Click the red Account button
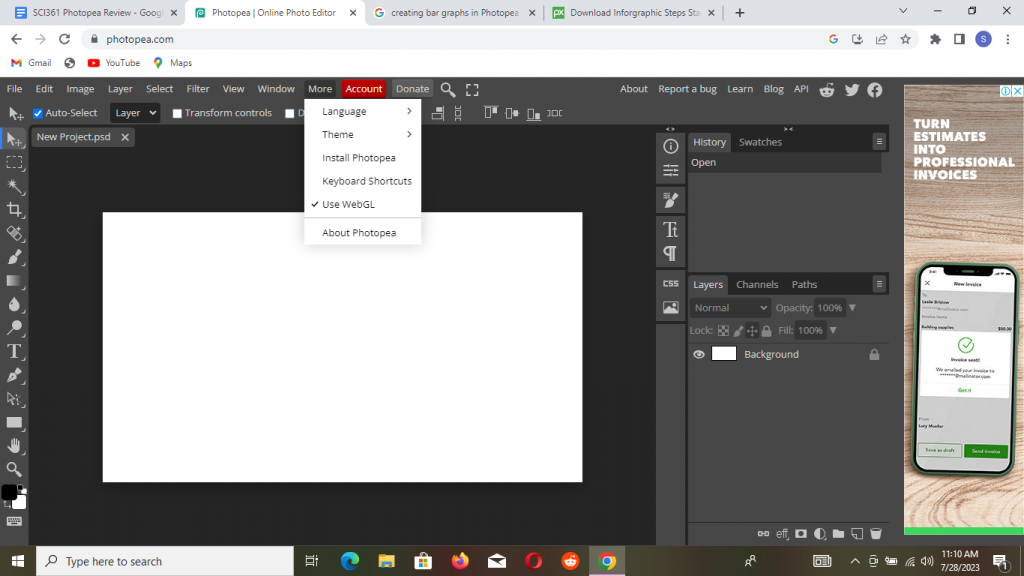The height and width of the screenshot is (576, 1024). [x=364, y=89]
